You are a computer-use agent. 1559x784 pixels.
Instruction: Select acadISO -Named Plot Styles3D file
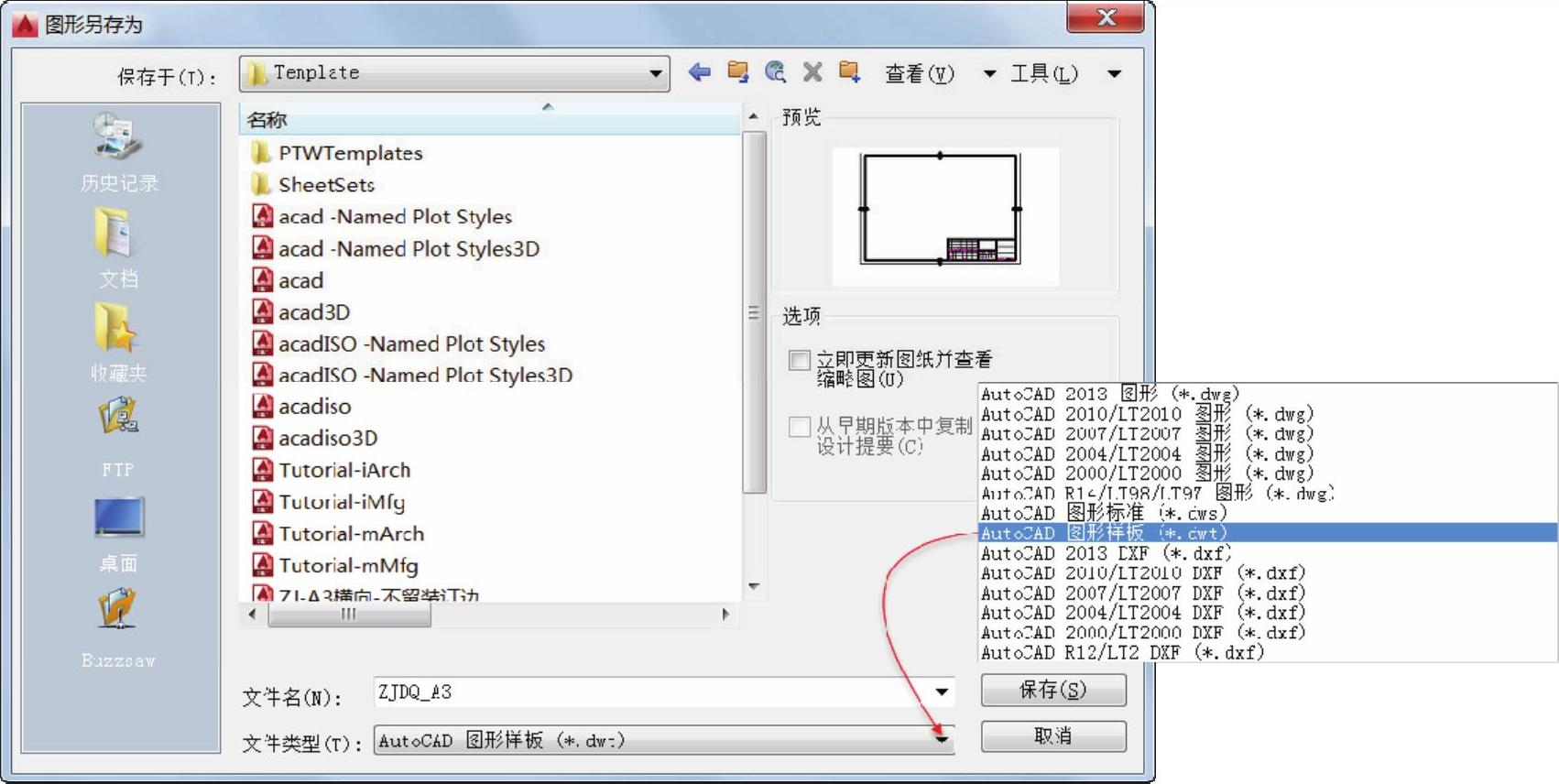tap(412, 375)
